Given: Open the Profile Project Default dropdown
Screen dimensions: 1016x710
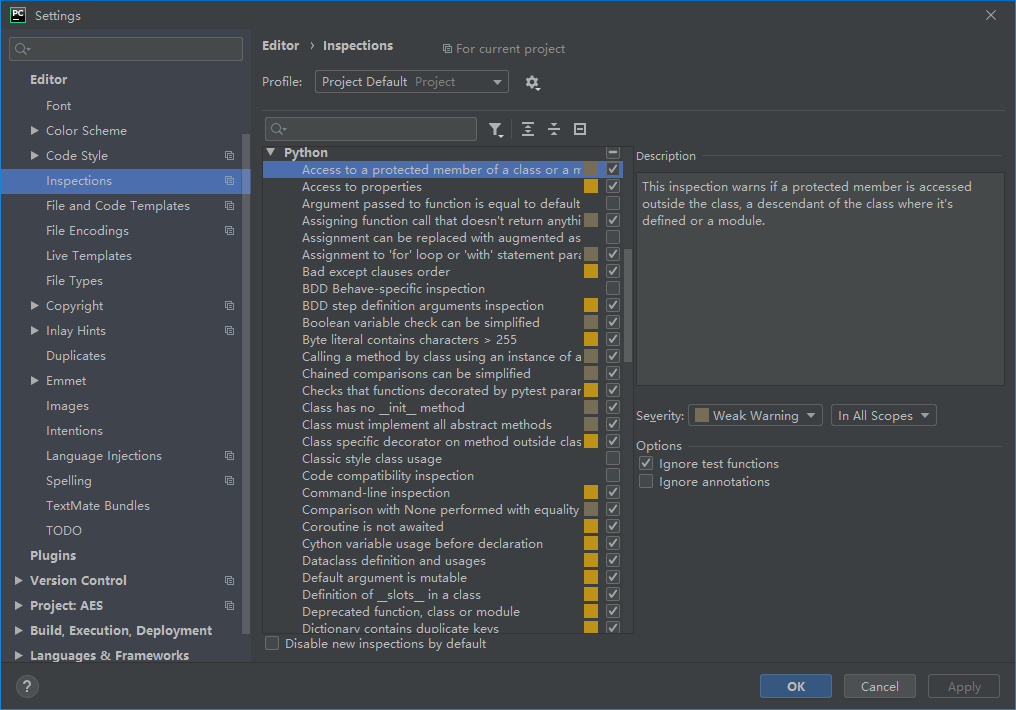Looking at the screenshot, I should 411,82.
